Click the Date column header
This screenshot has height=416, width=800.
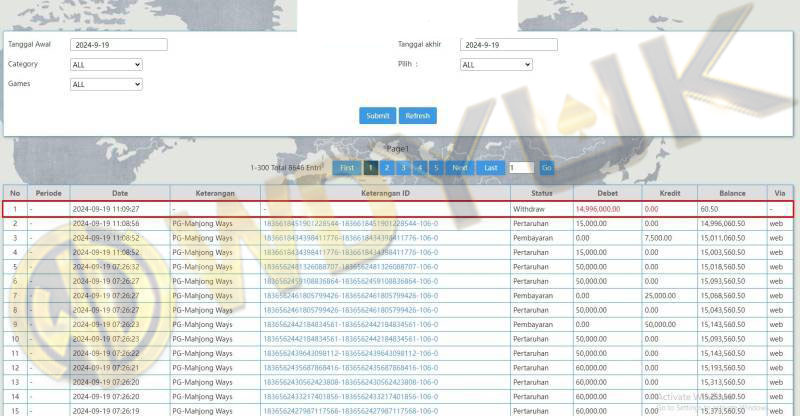point(120,193)
